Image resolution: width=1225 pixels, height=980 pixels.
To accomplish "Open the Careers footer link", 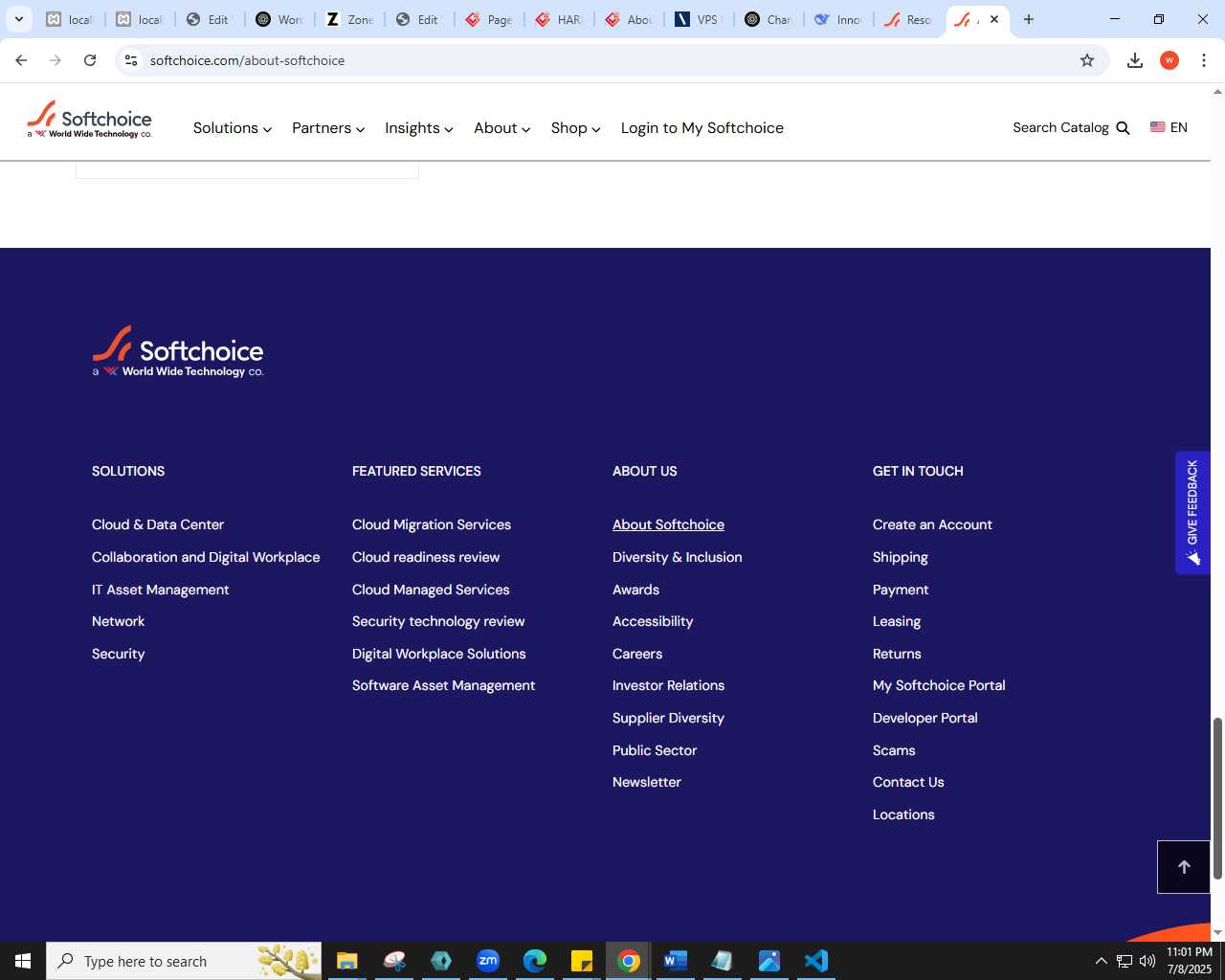I will pyautogui.click(x=637, y=654).
